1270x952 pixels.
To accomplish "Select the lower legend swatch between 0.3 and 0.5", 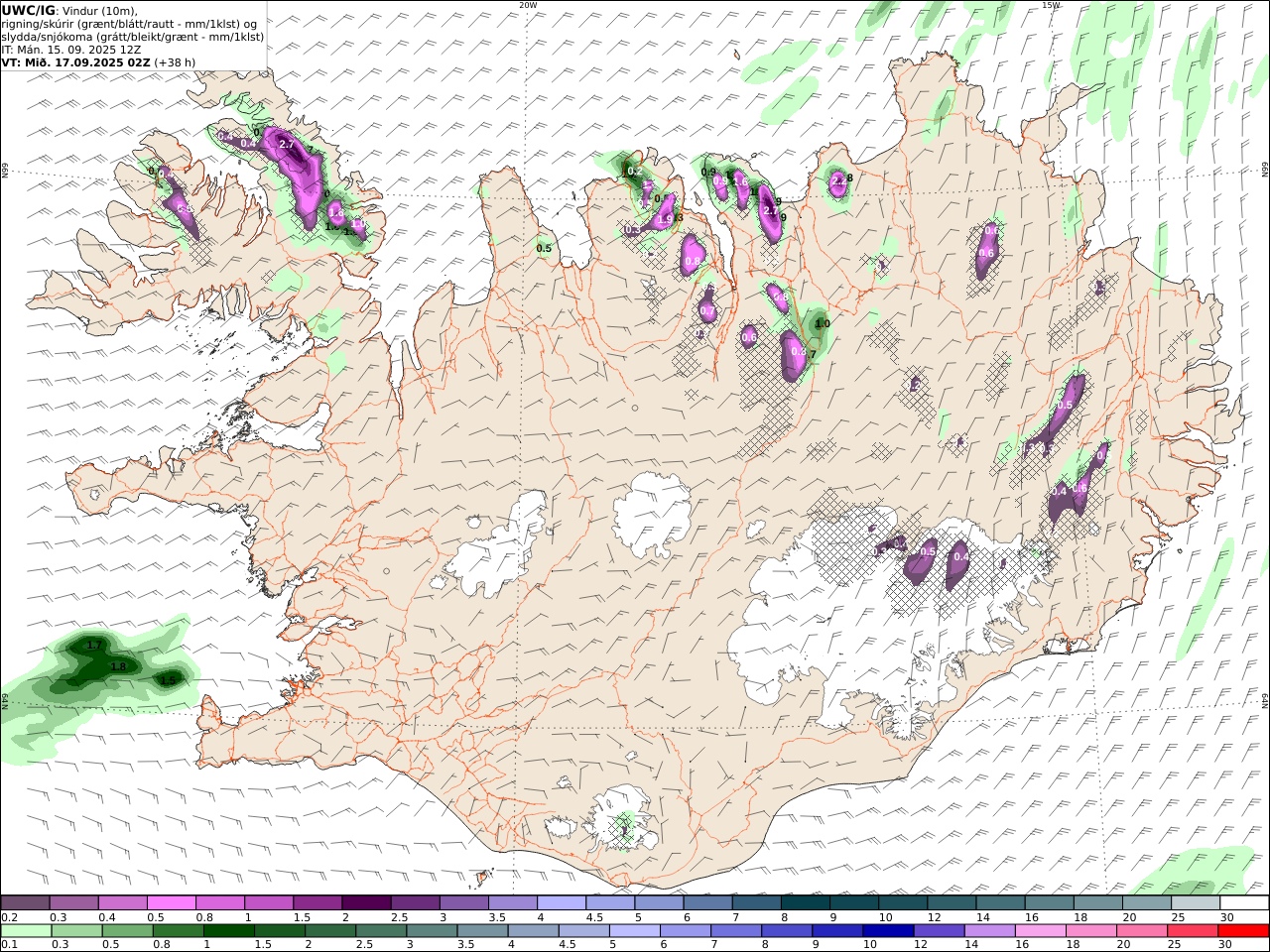I will 78,931.
